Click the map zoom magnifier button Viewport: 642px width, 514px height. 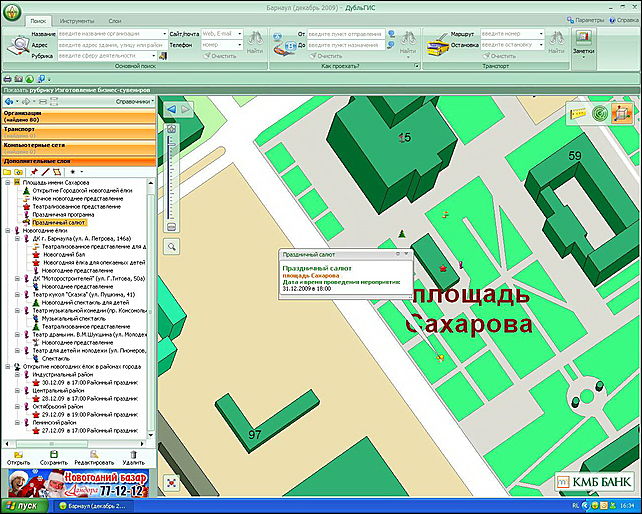point(172,244)
